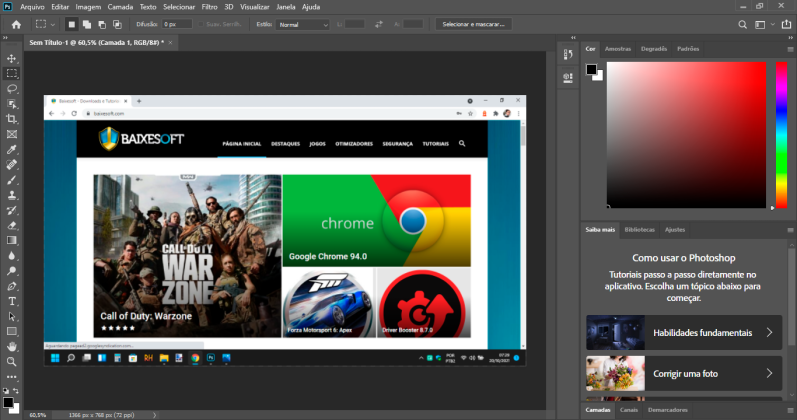Close the Sem Título-1 document tab
The image size is (797, 420).
[x=170, y=43]
